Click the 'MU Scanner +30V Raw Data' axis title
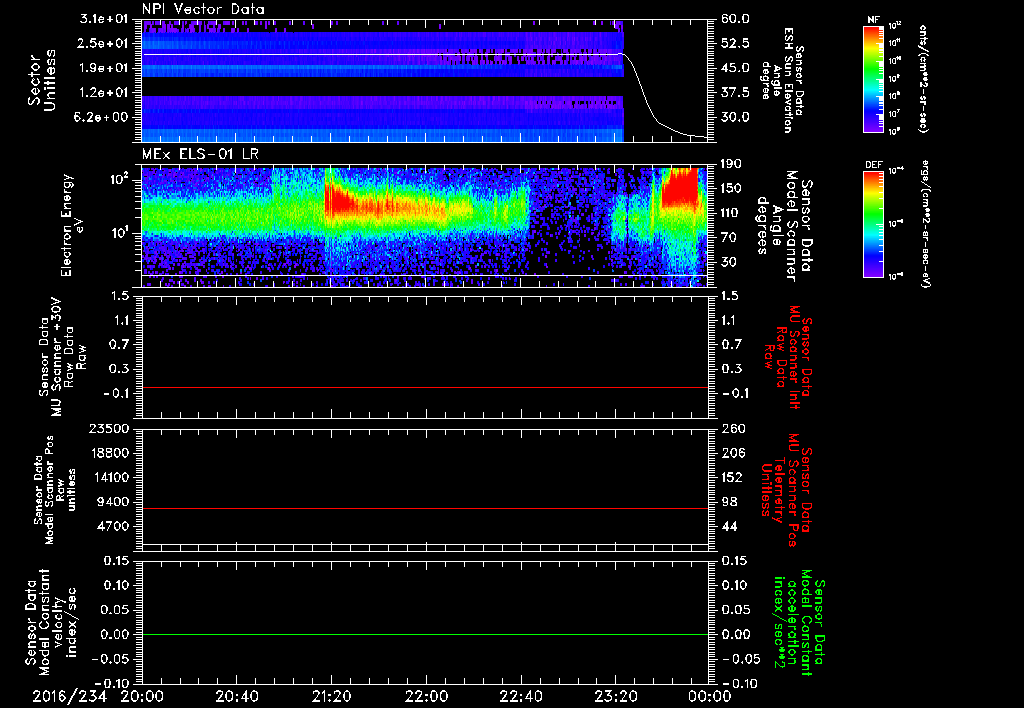This screenshot has height=708, width=1024. pyautogui.click(x=61, y=357)
